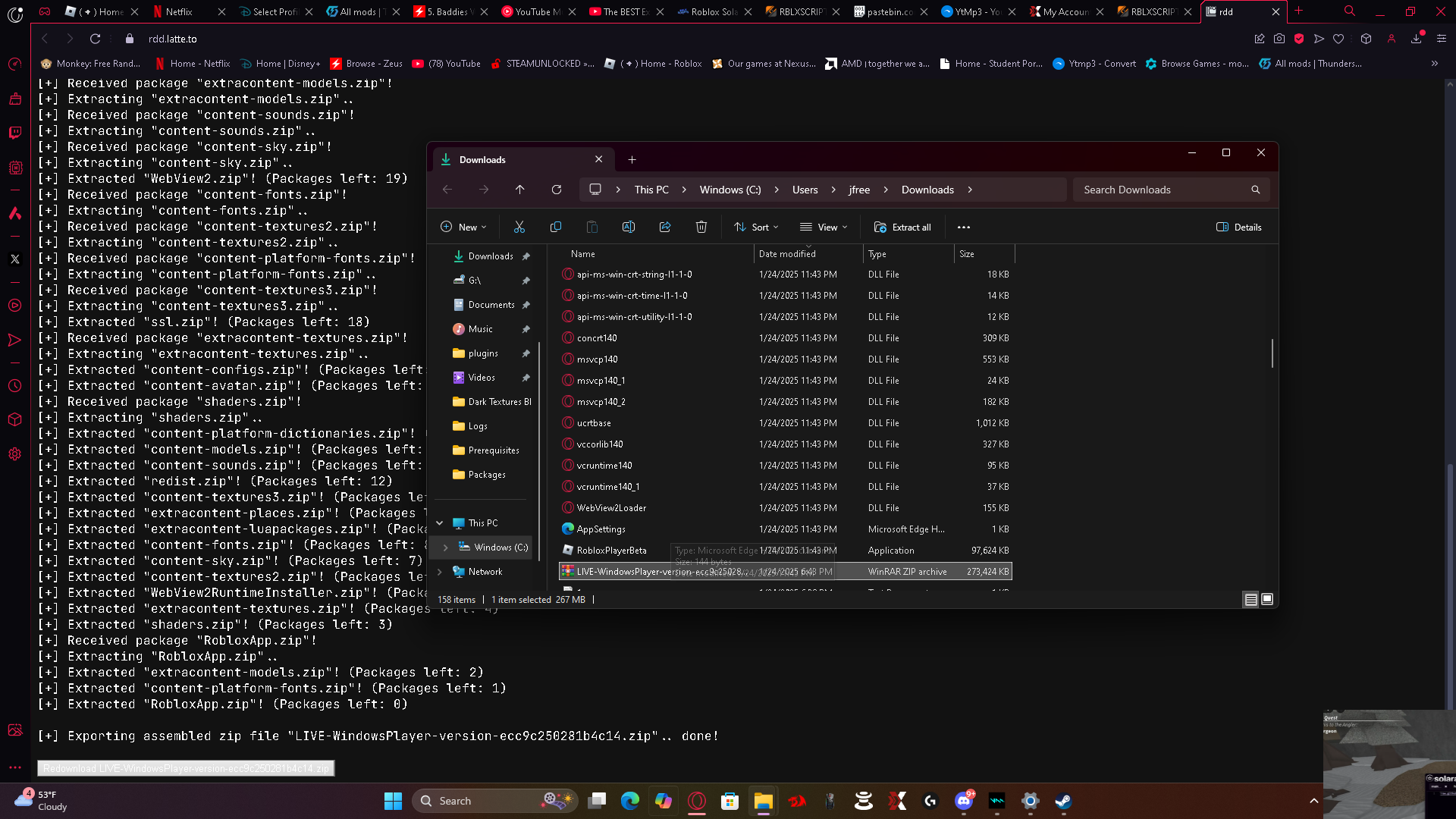Go up one folder level
1456x819 pixels.
(x=520, y=190)
